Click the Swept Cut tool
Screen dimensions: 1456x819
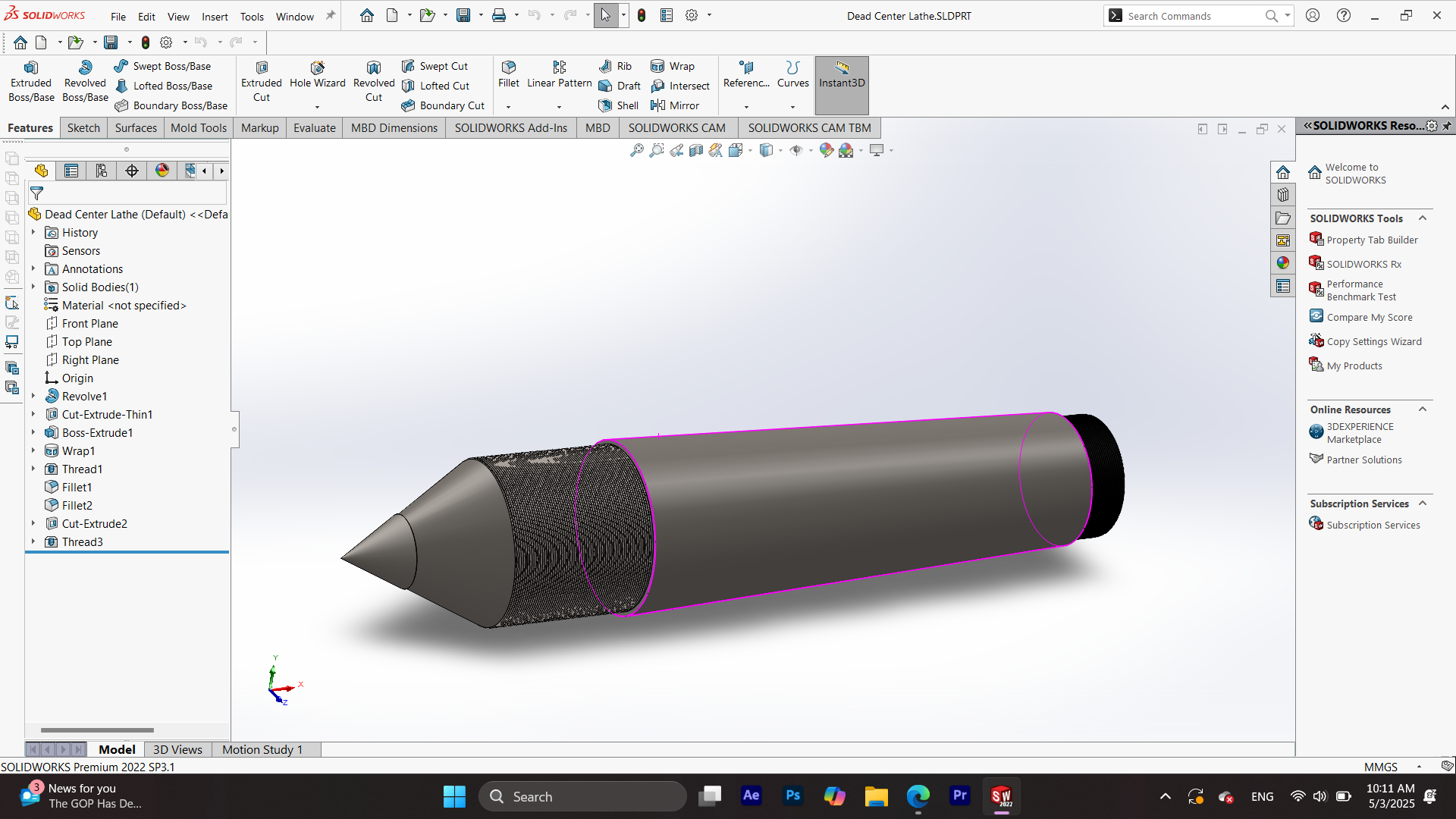point(435,67)
